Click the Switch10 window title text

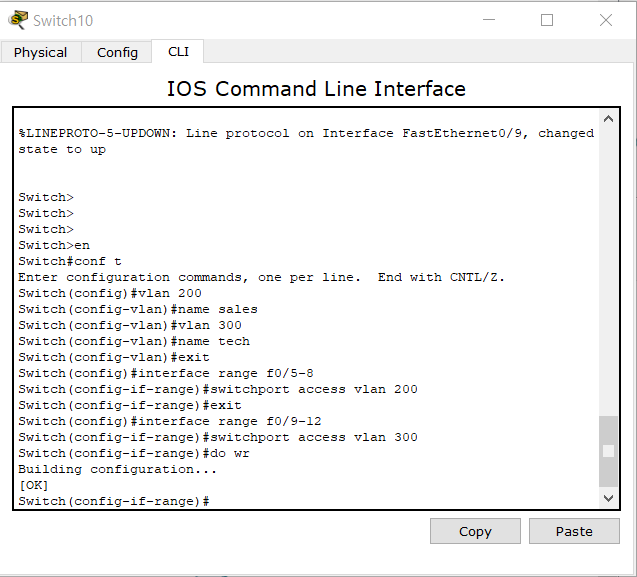pyautogui.click(x=63, y=20)
